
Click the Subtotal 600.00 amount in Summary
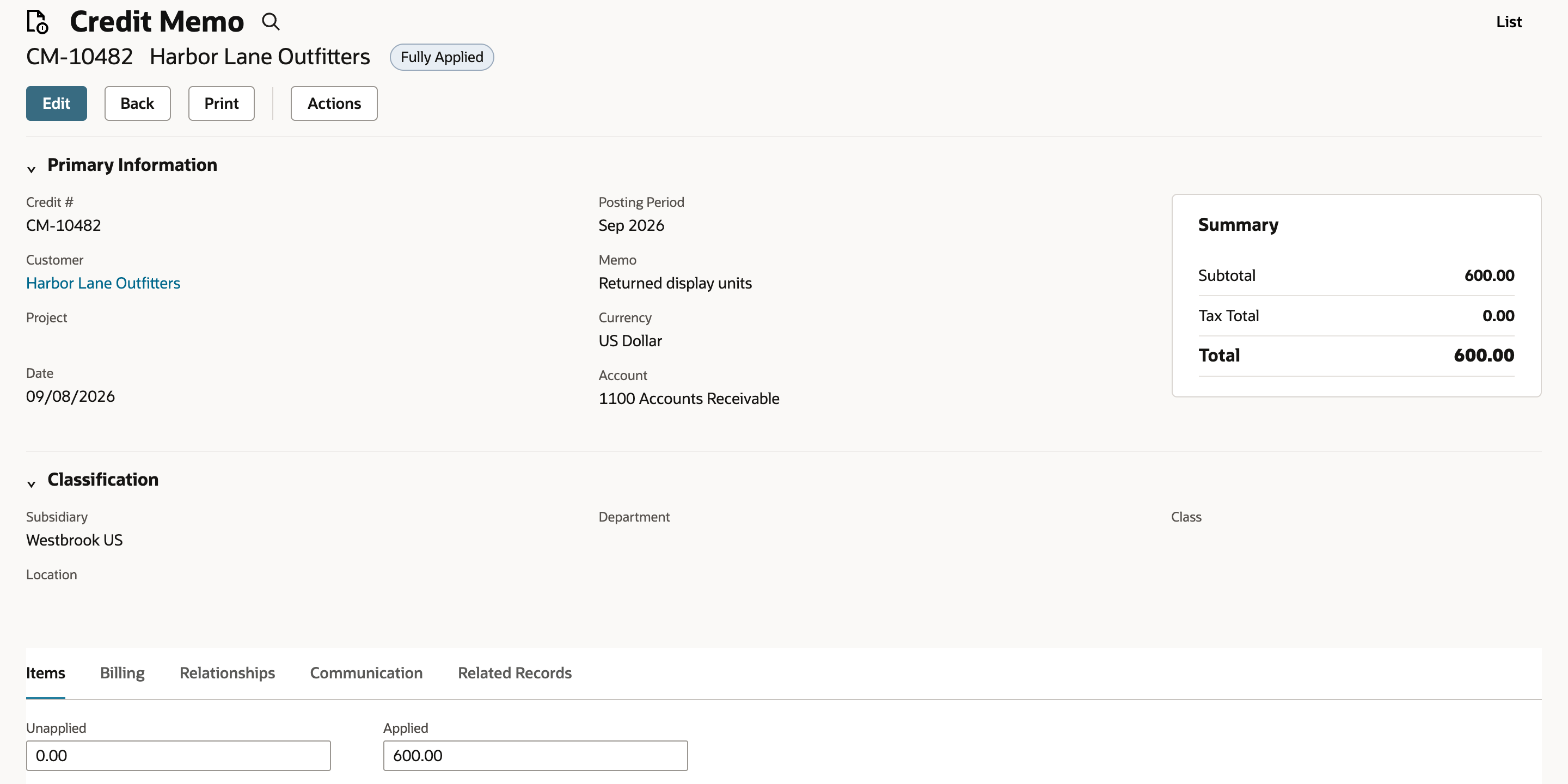1490,275
